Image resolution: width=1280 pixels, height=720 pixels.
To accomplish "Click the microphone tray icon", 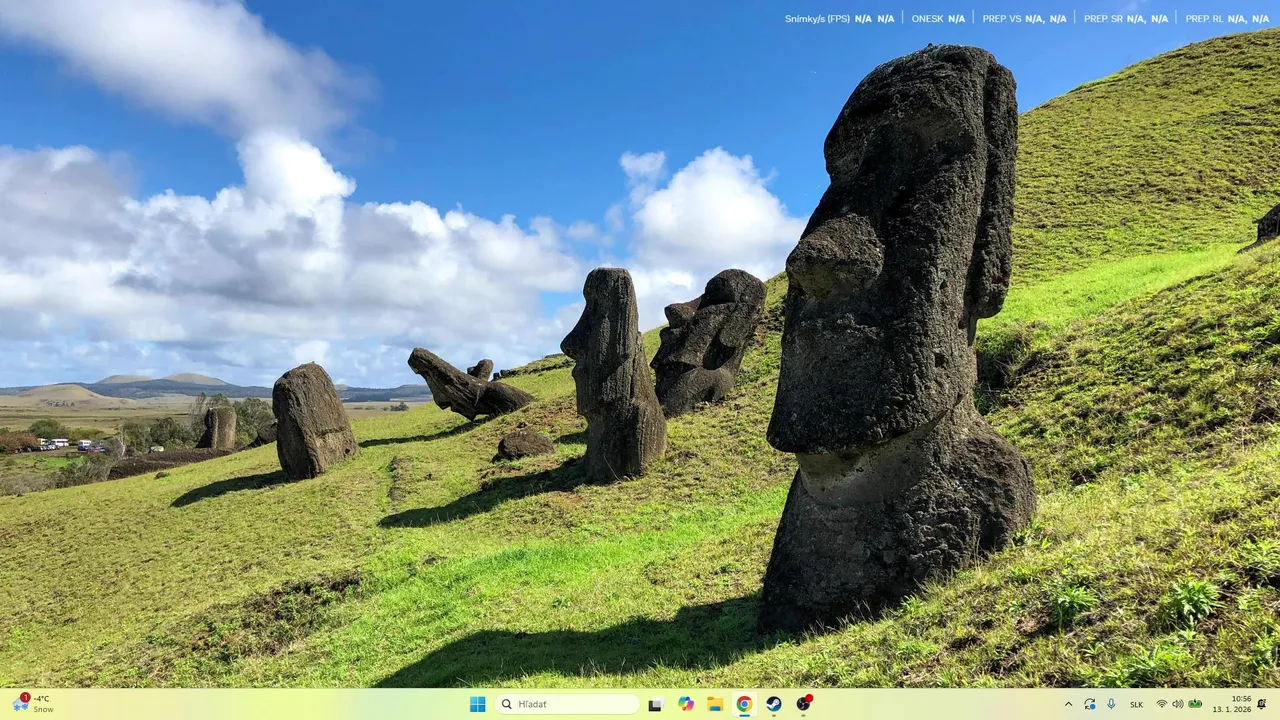I will 1111,704.
